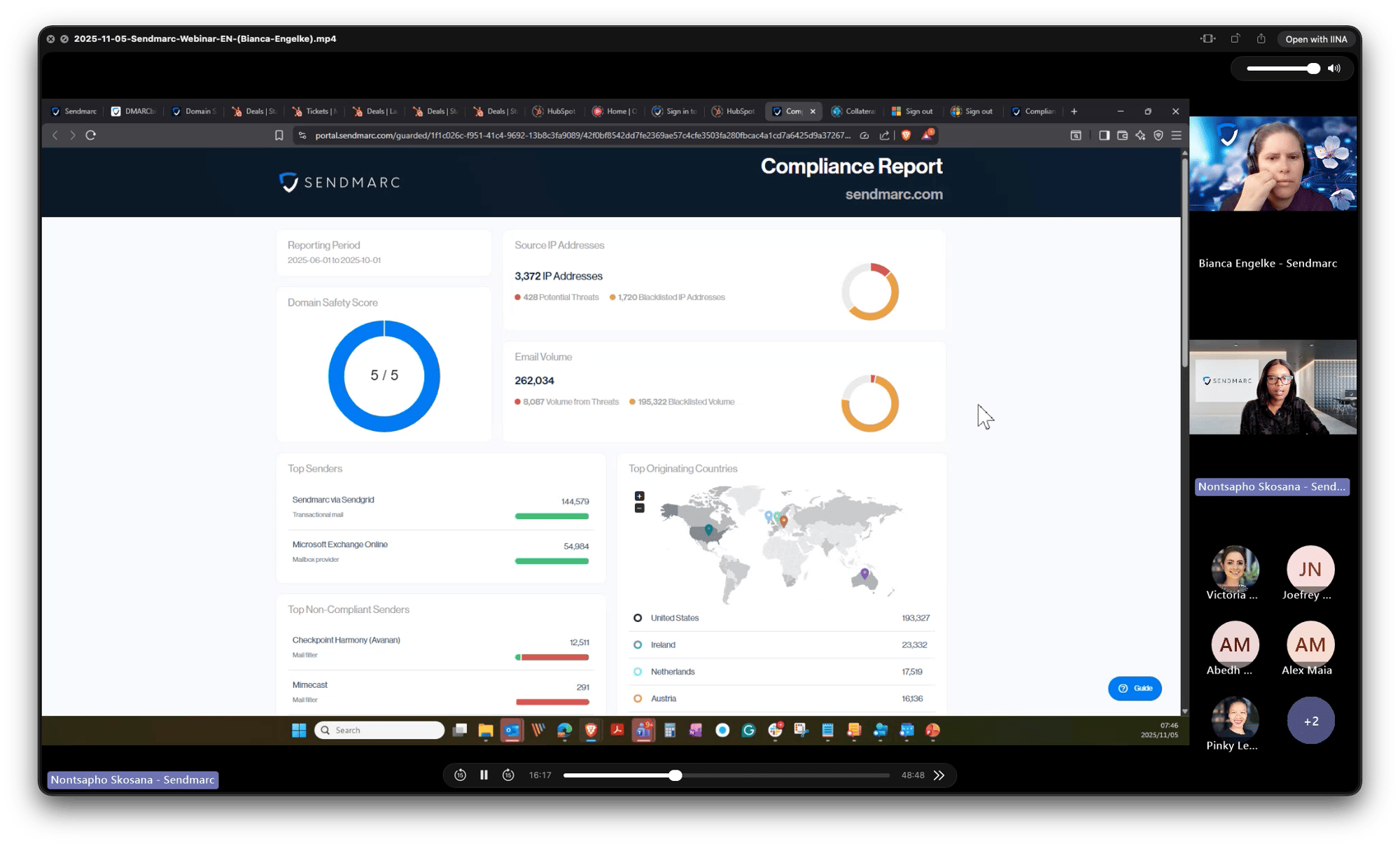Screen dimensions: 1400x846
Task: Skip forward 15 seconds
Action: tap(509, 775)
